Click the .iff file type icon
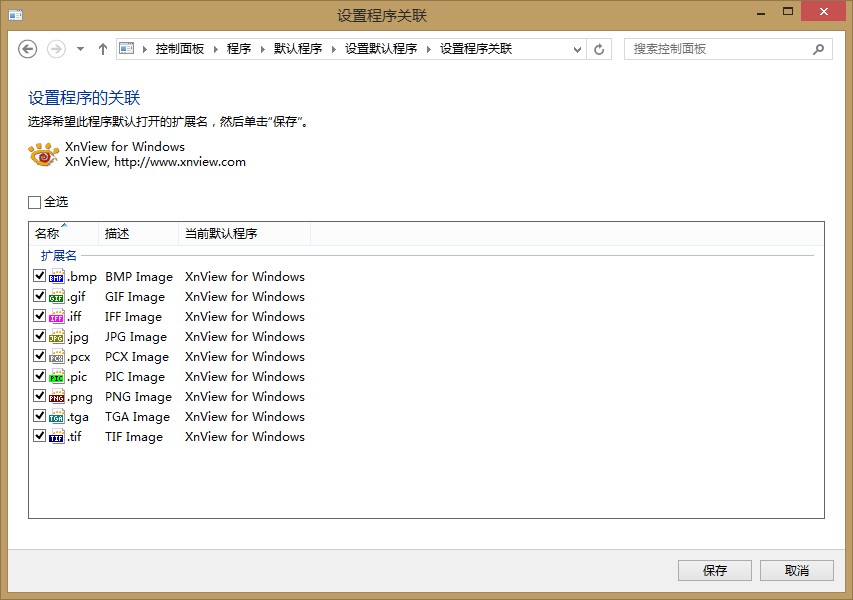Image resolution: width=853 pixels, height=600 pixels. pyautogui.click(x=57, y=317)
